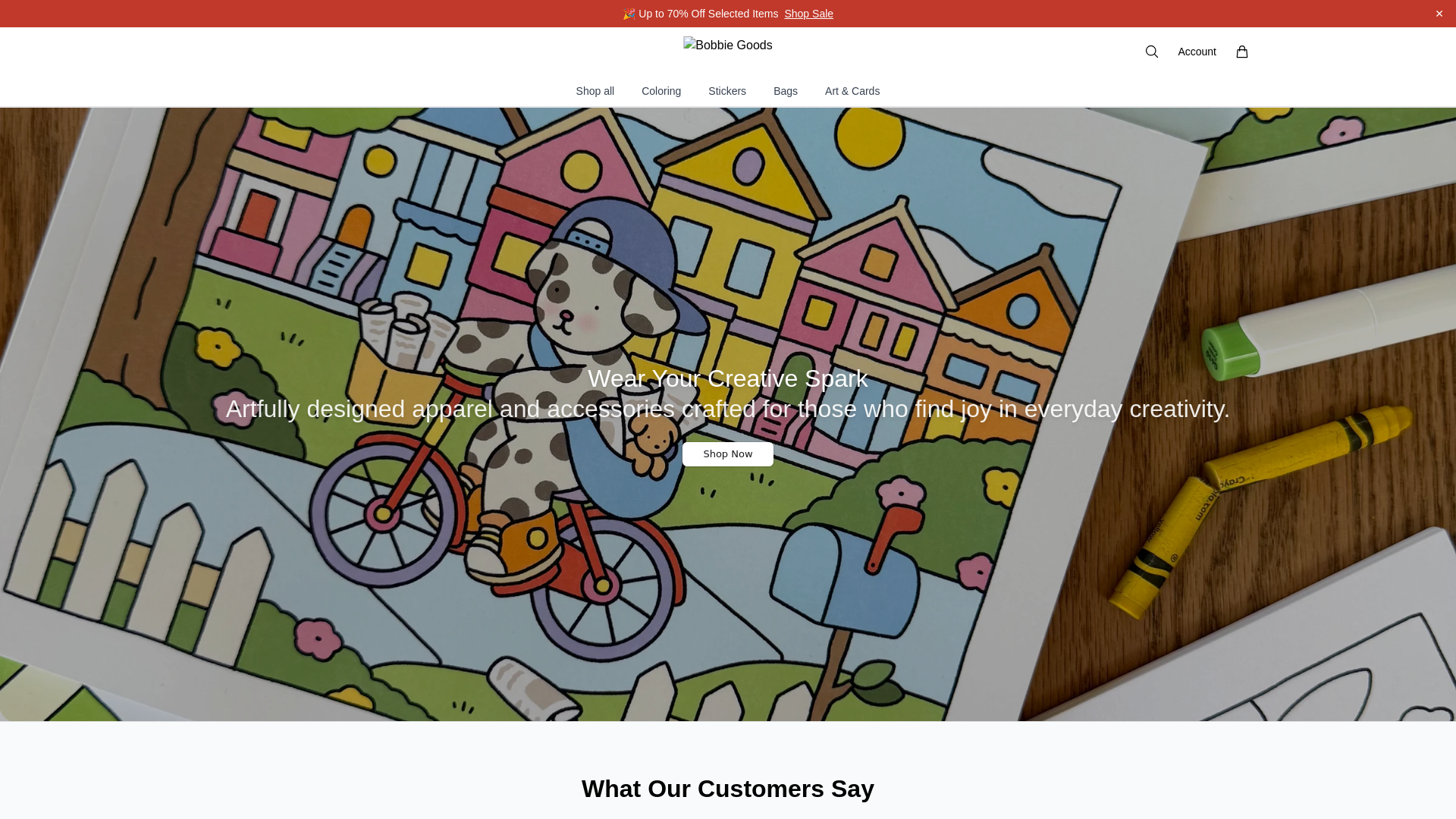Select the Art & Cards menu item
Screen dimensions: 1456x819
coord(852,91)
